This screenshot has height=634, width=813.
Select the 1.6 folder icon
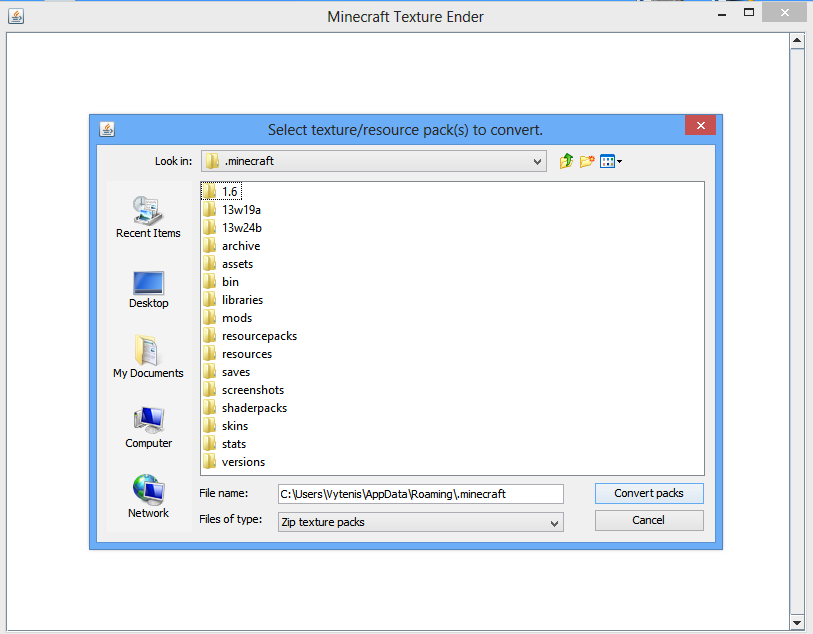point(209,192)
